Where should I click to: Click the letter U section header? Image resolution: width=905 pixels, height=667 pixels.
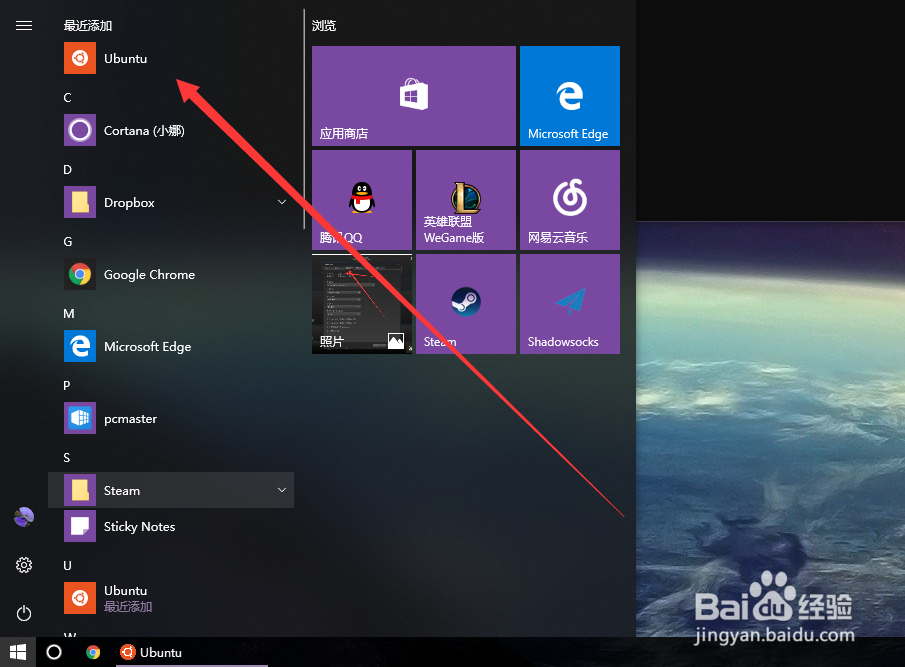(68, 565)
